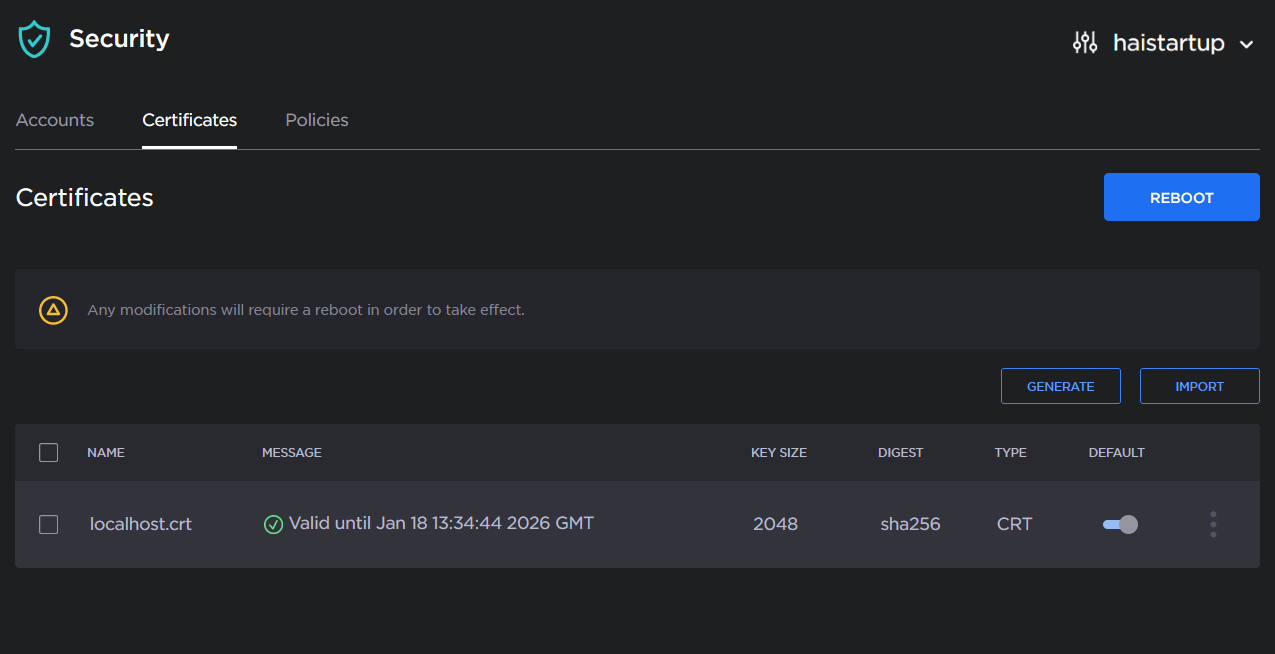Expand the haistartup account dropdown
Viewport: 1275px width, 654px height.
pyautogui.click(x=1167, y=43)
